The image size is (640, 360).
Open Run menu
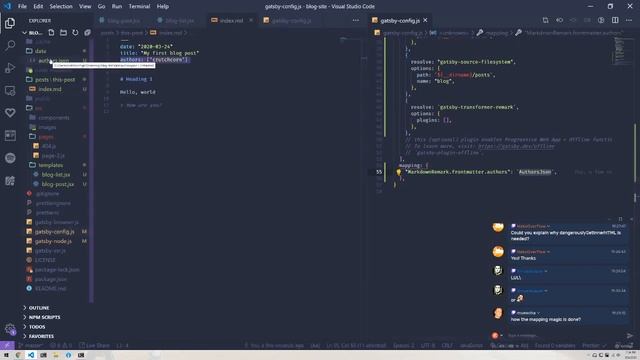coord(117,6)
